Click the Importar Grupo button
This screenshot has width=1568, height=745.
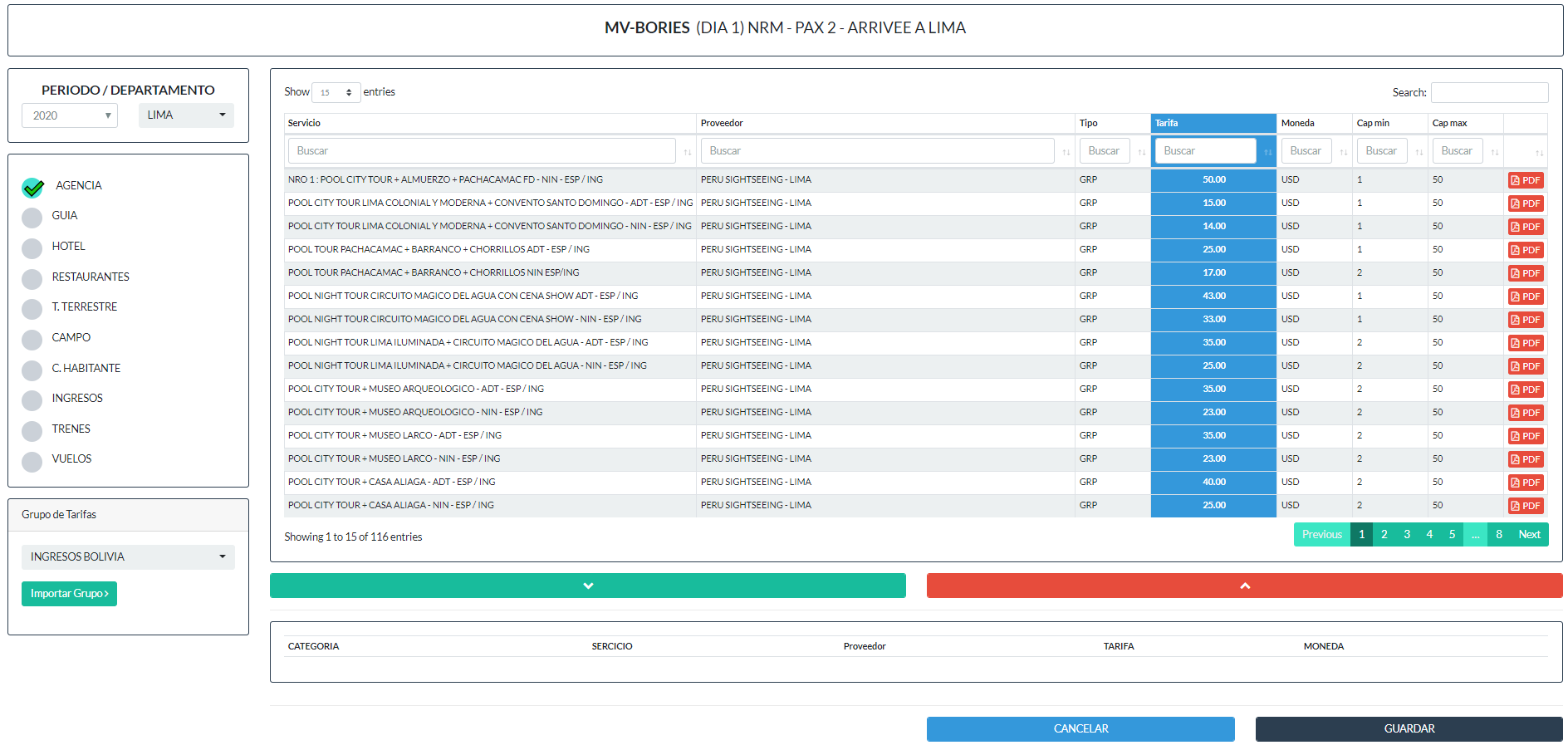(69, 594)
